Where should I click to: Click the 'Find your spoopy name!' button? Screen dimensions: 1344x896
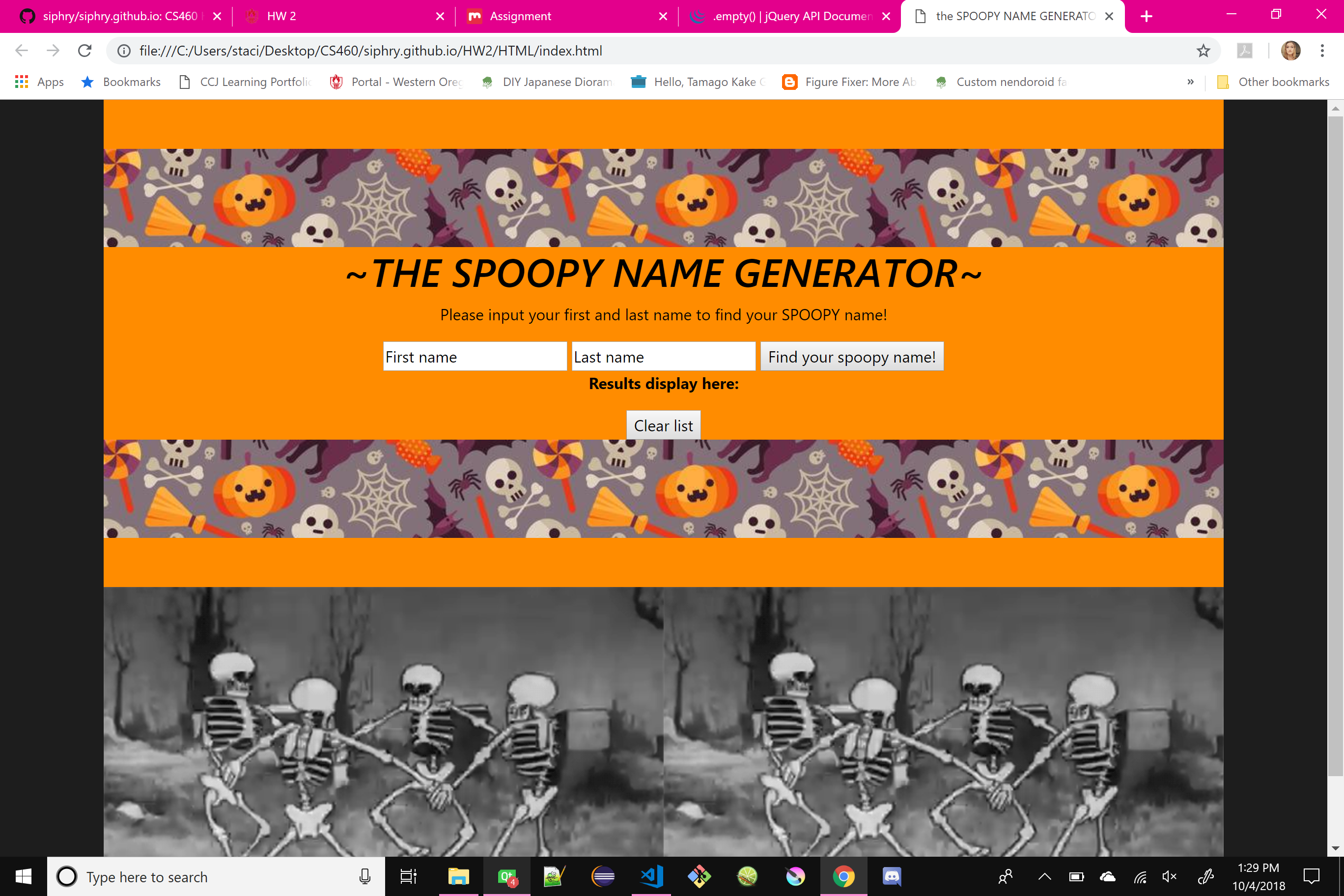pyautogui.click(x=852, y=357)
